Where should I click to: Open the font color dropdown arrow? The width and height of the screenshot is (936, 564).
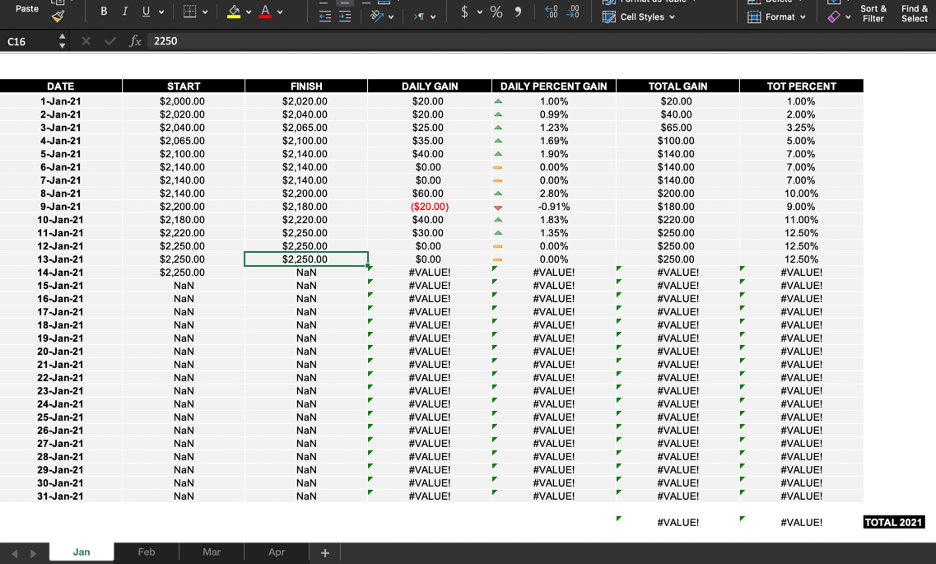pyautogui.click(x=280, y=12)
